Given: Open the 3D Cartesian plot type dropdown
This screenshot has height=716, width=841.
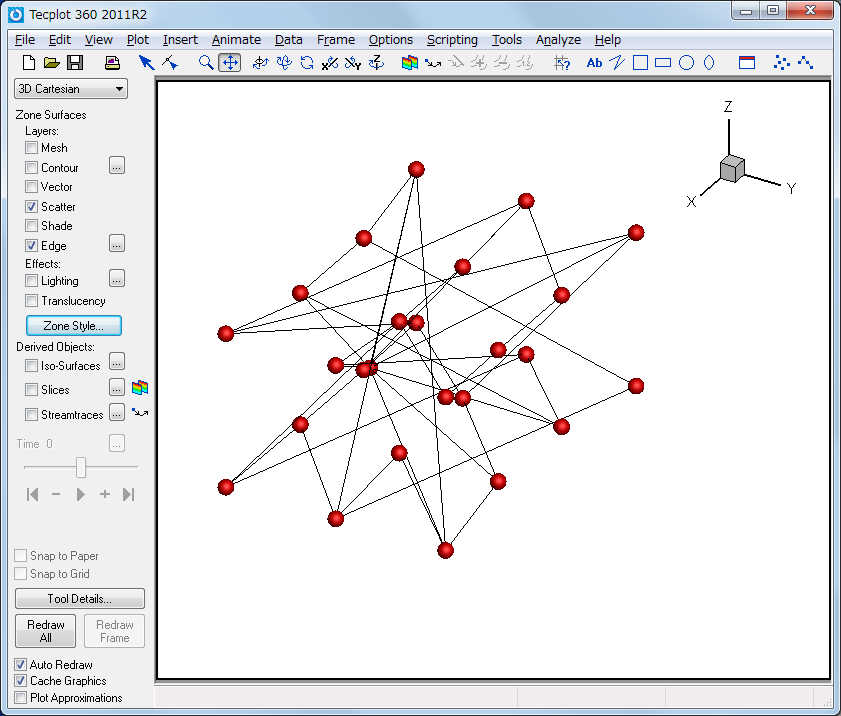Looking at the screenshot, I should pyautogui.click(x=71, y=88).
